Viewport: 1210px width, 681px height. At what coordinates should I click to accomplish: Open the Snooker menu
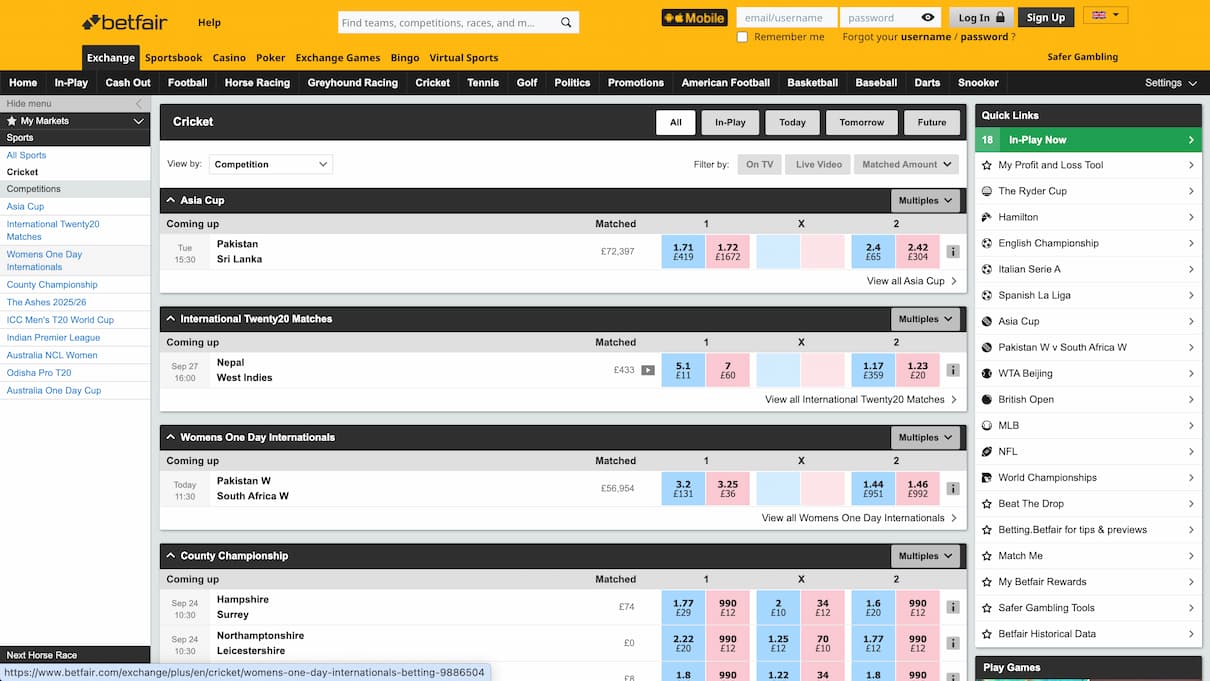978,83
